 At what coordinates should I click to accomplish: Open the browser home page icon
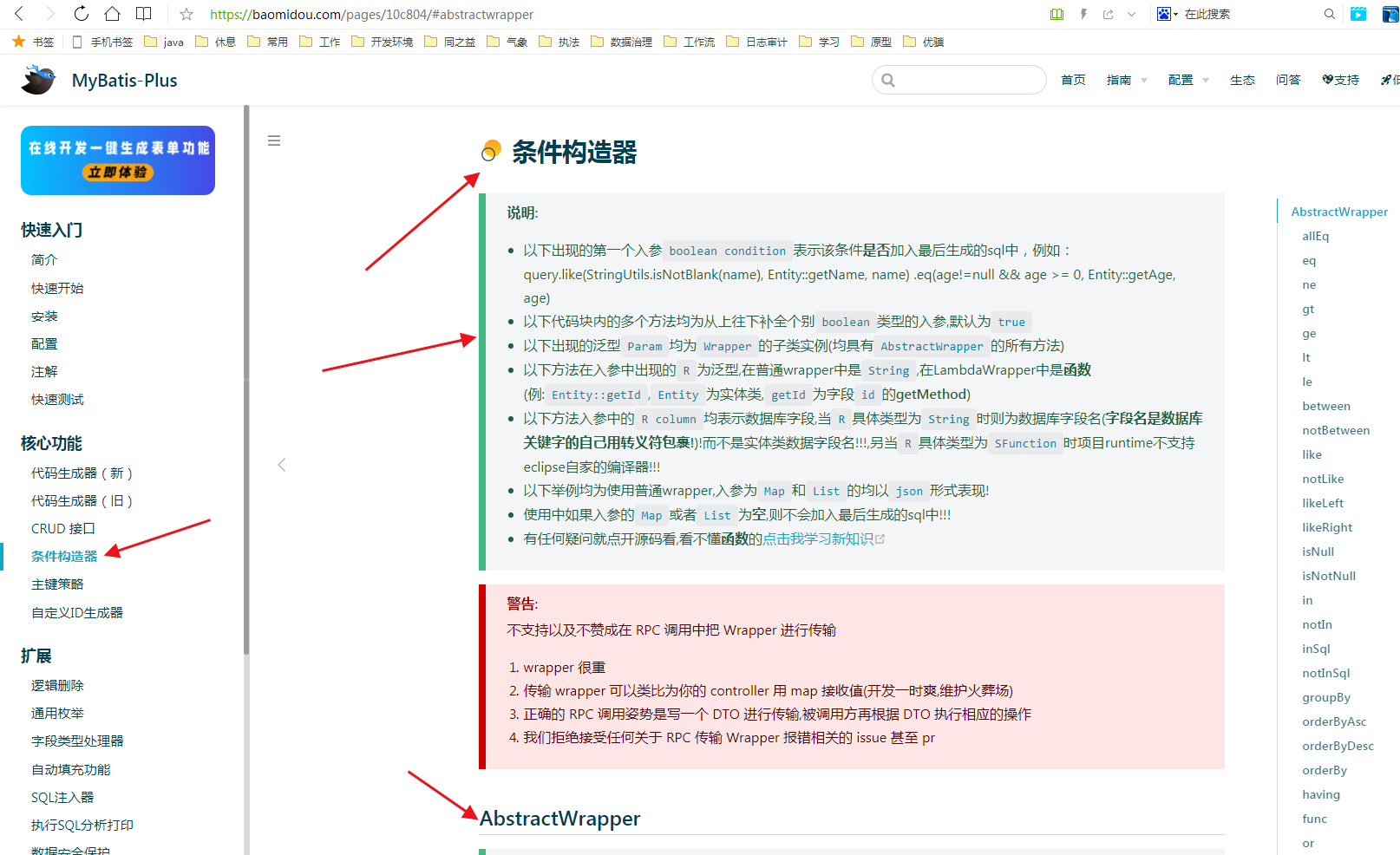click(x=112, y=14)
